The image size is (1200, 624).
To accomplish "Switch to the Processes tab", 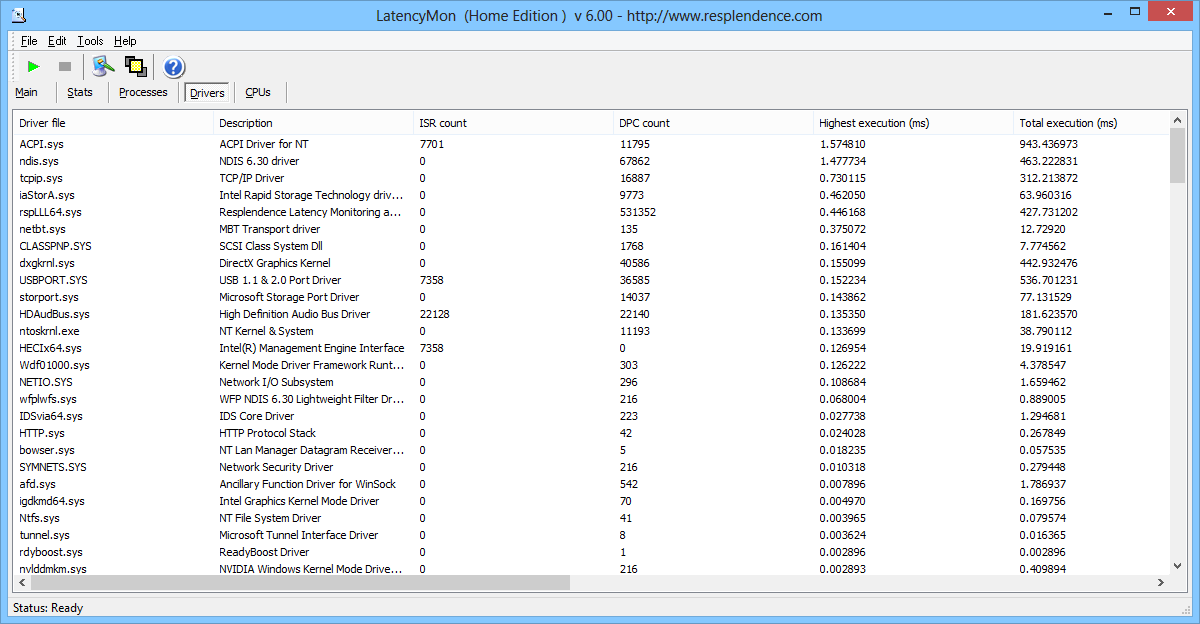I will (x=143, y=92).
